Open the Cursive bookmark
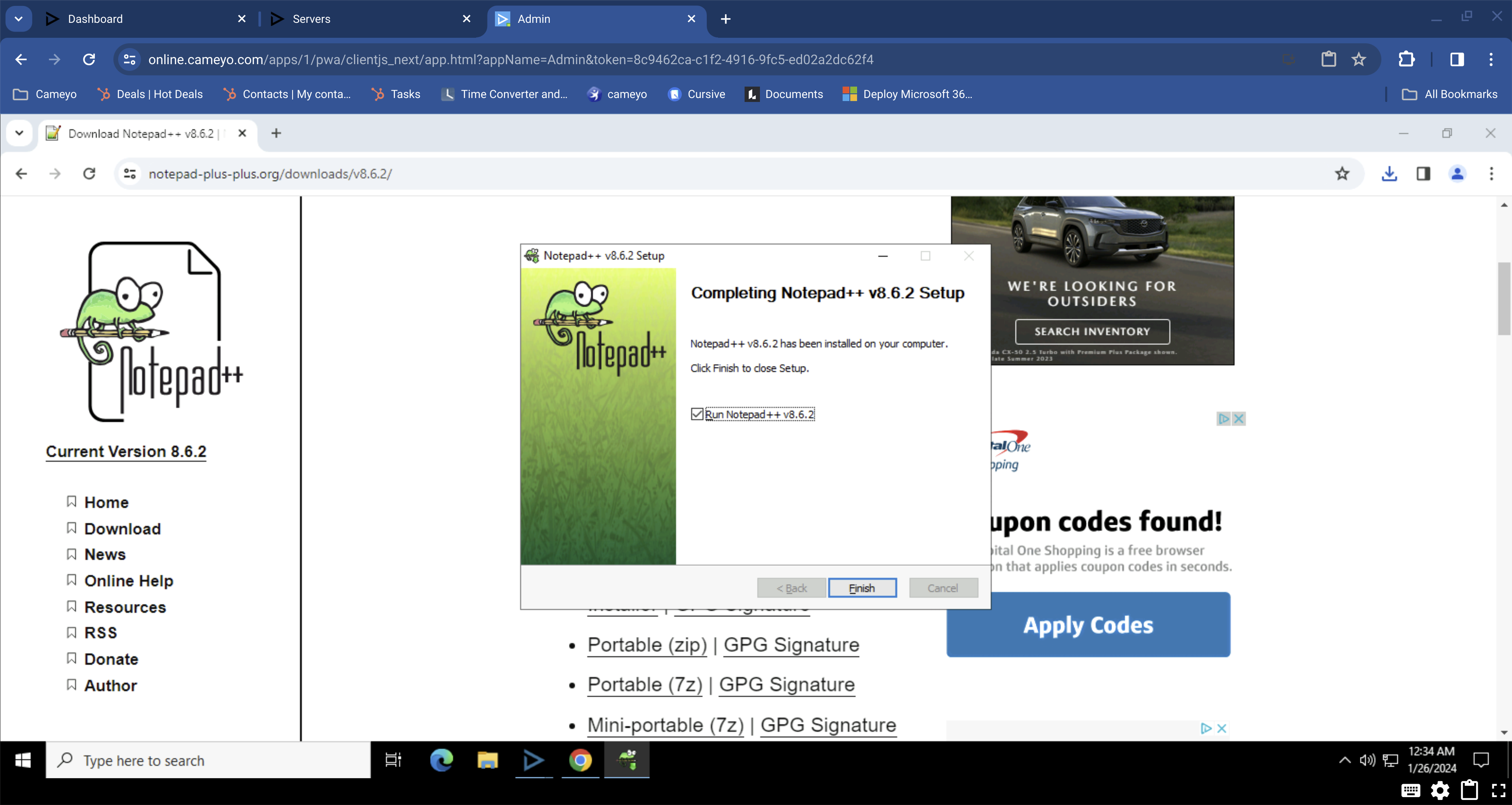1512x805 pixels. (x=697, y=94)
